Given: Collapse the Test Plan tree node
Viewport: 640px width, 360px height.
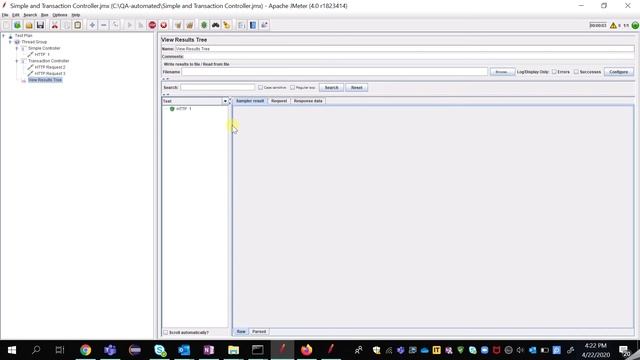Looking at the screenshot, I should click(x=4, y=36).
